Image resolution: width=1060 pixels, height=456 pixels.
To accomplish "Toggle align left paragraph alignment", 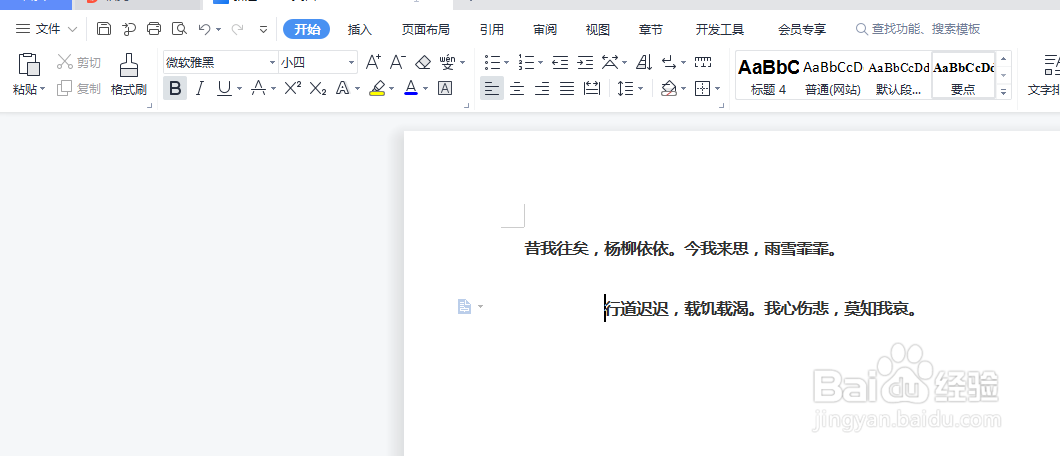I will pyautogui.click(x=492, y=88).
